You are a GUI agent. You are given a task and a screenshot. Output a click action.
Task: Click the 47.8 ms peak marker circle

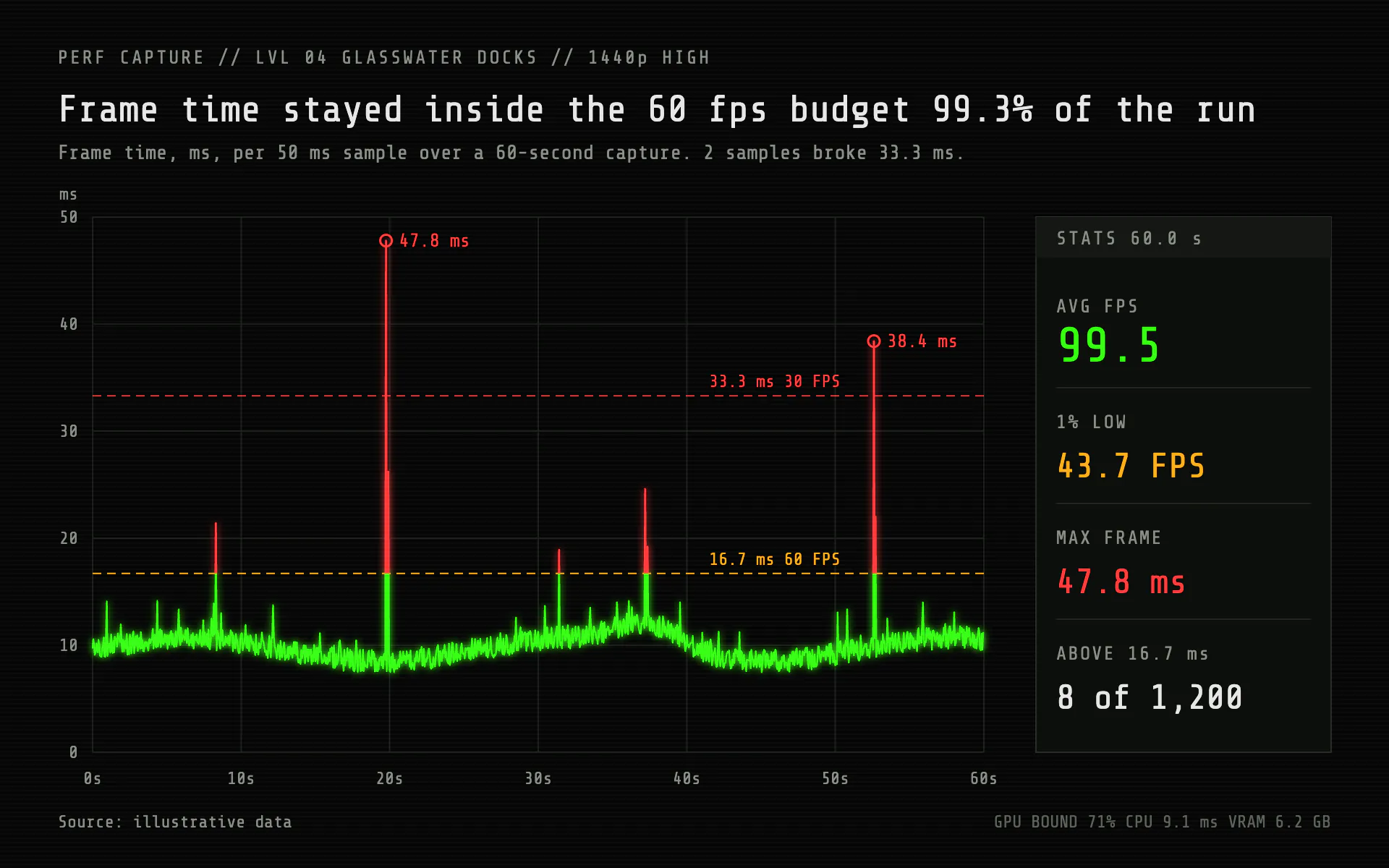pos(386,241)
